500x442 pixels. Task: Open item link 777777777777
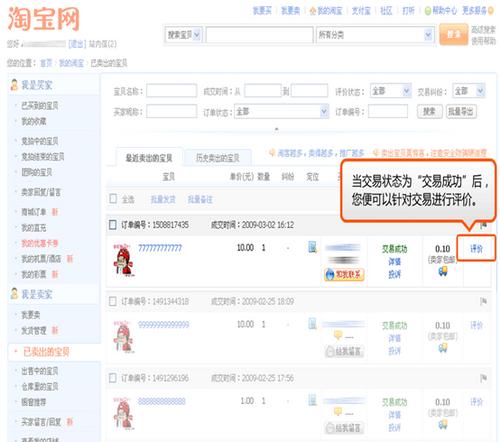160,248
